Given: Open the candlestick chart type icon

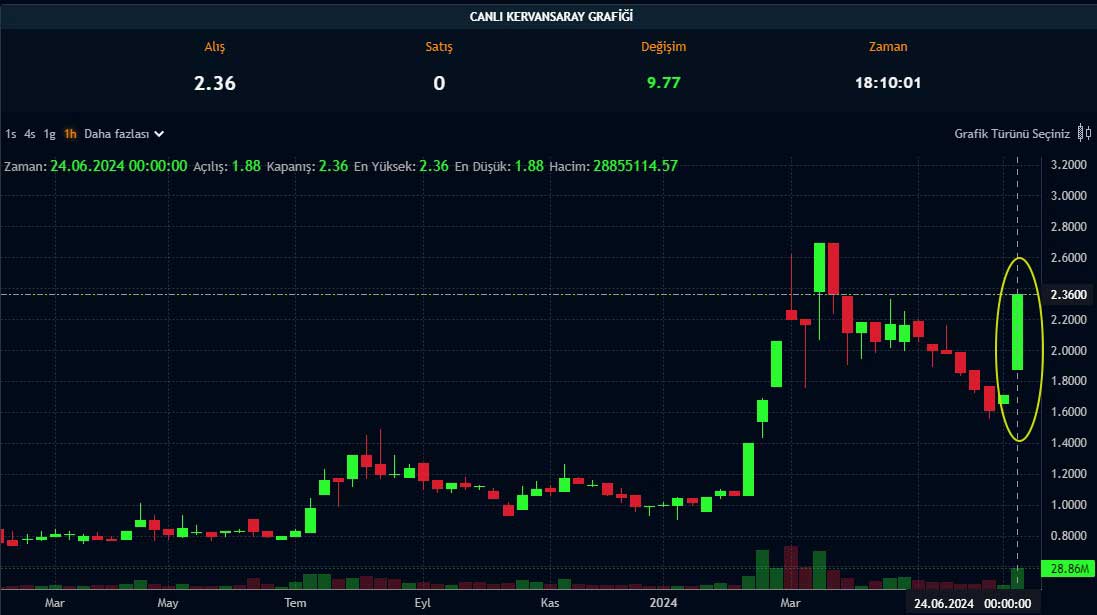Looking at the screenshot, I should coord(1084,133).
